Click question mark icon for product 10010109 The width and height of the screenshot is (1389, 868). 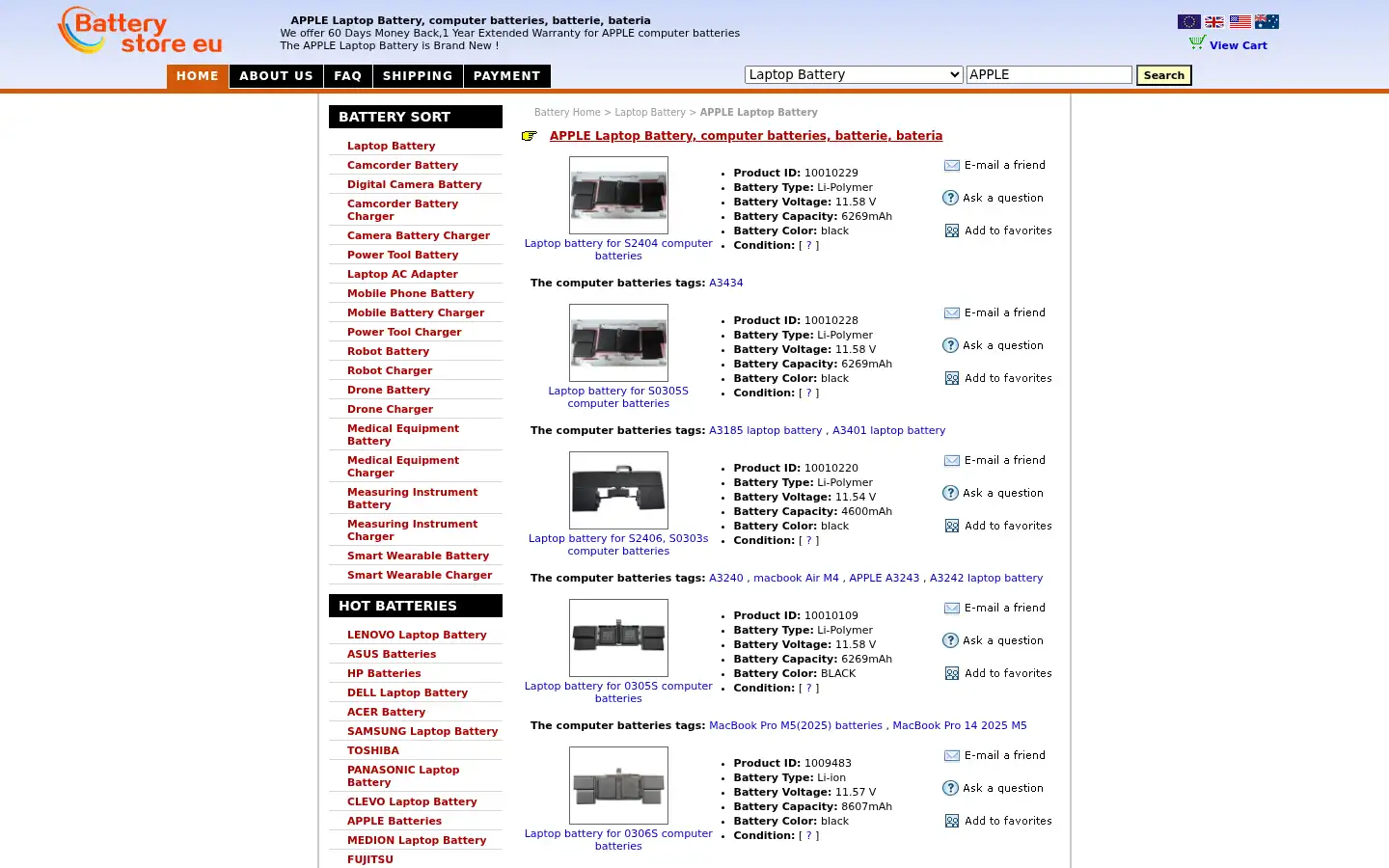(x=950, y=640)
